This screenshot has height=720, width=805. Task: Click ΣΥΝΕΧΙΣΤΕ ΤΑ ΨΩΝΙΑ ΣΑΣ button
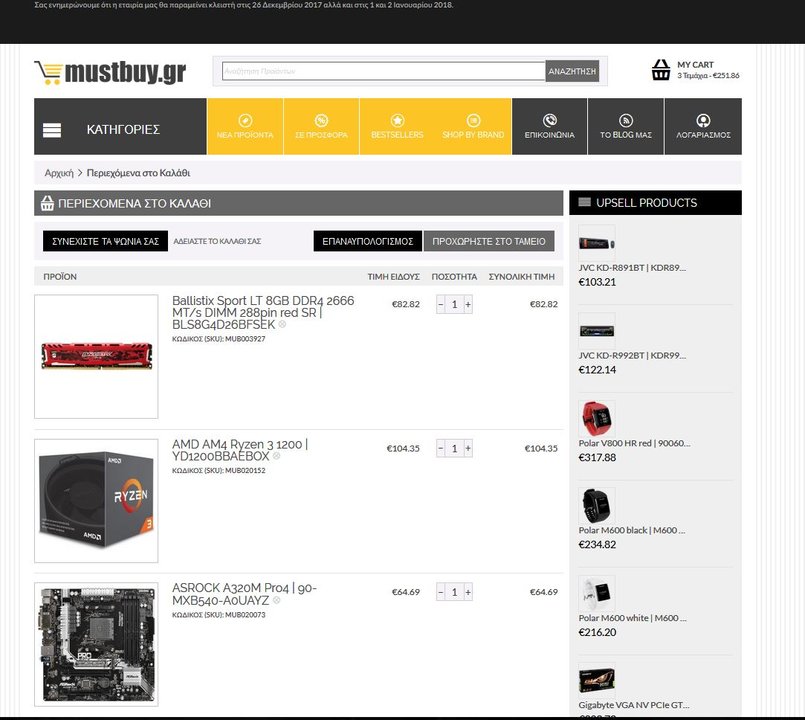click(105, 241)
